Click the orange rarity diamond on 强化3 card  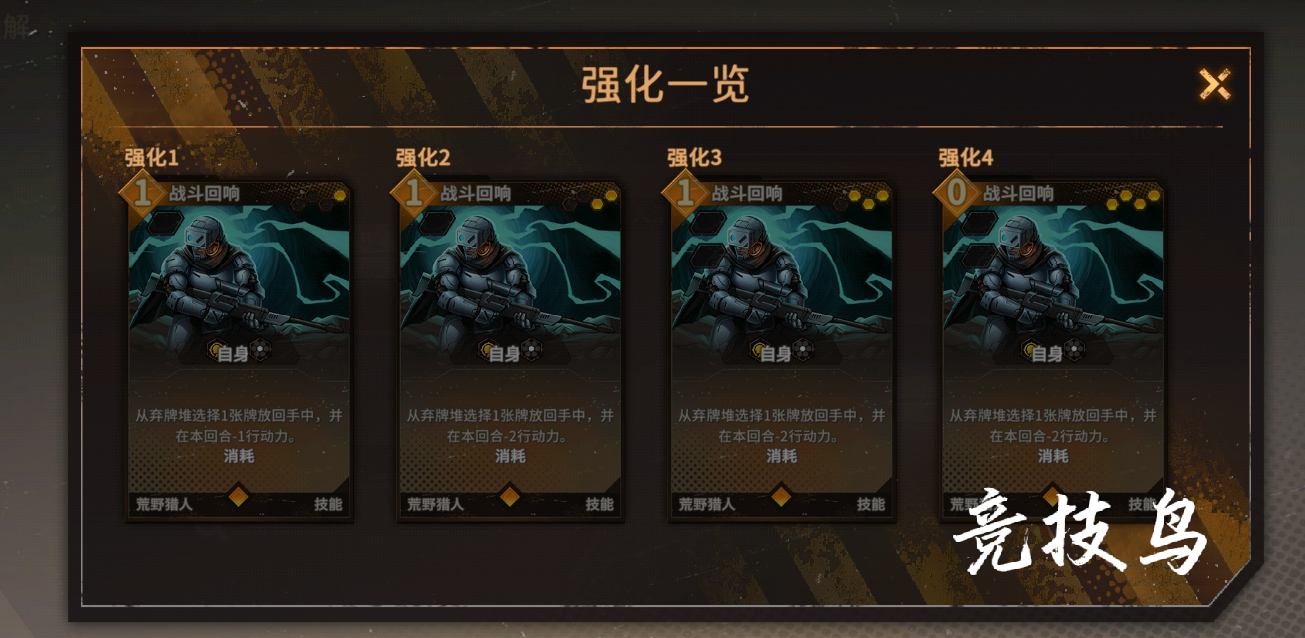pyautogui.click(x=782, y=496)
